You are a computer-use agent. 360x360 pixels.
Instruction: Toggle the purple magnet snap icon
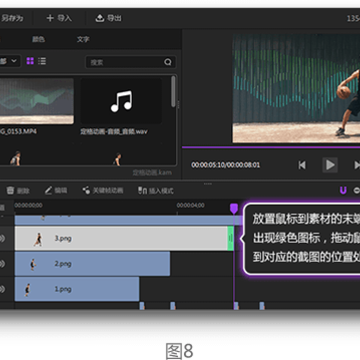click(343, 190)
